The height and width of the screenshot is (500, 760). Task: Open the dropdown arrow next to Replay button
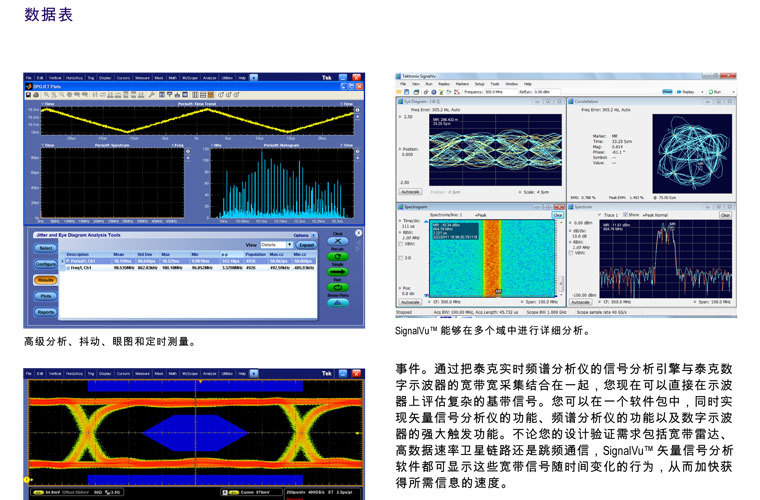coord(702,92)
